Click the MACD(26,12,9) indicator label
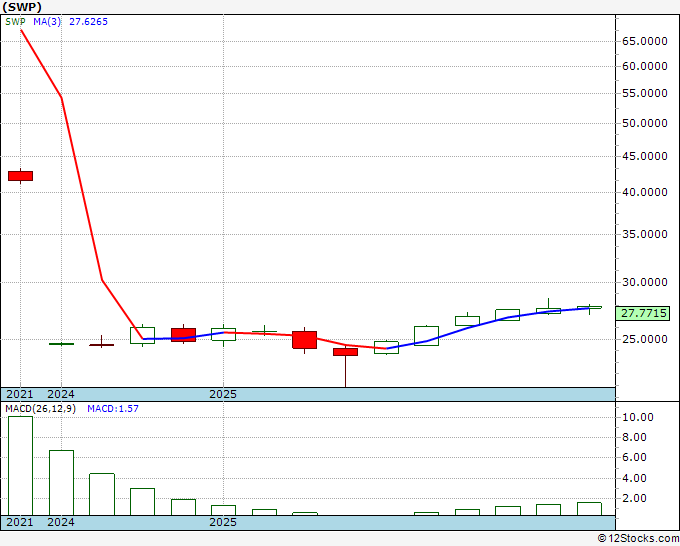 [x=40, y=409]
